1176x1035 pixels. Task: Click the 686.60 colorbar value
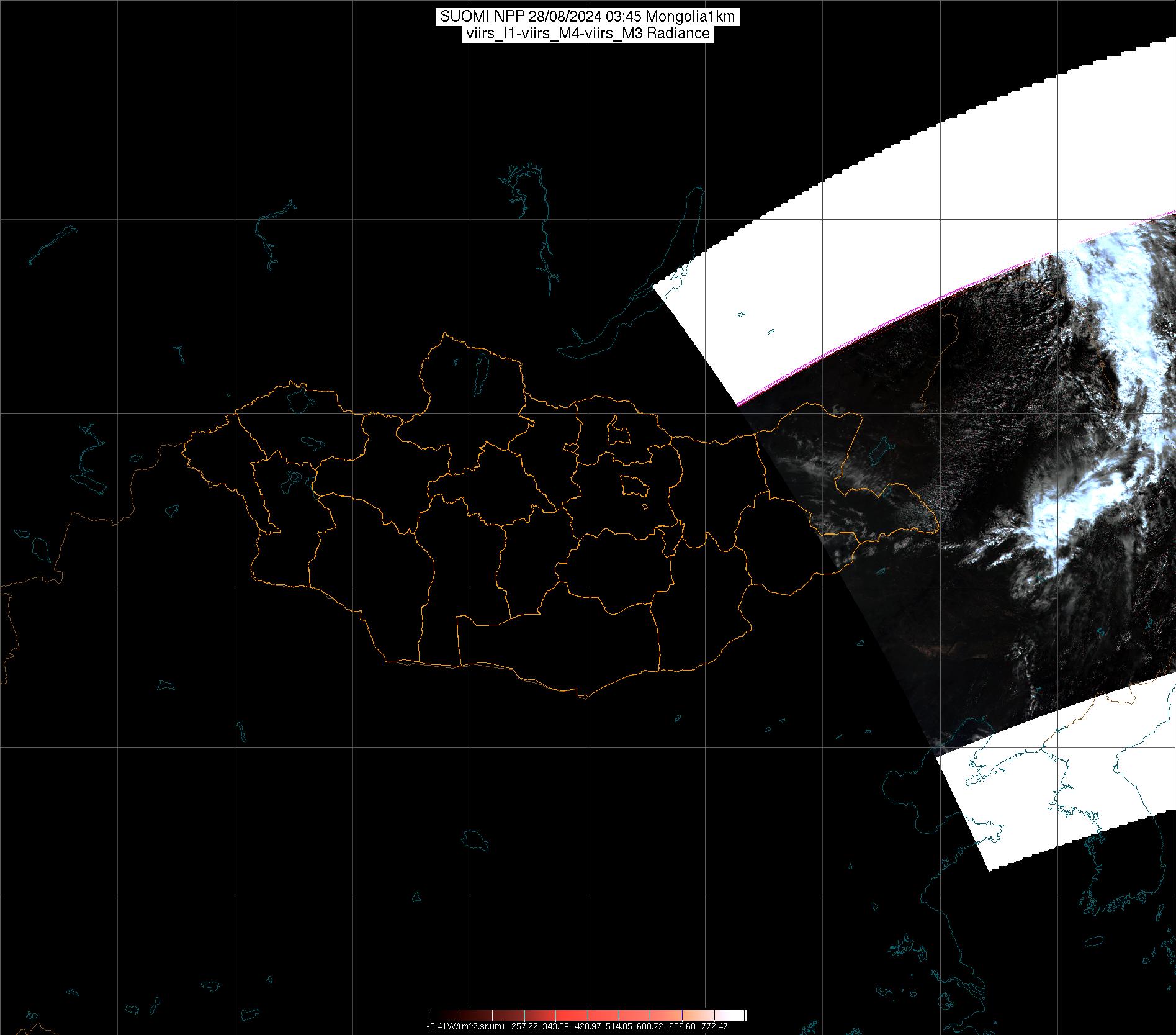(683, 1026)
